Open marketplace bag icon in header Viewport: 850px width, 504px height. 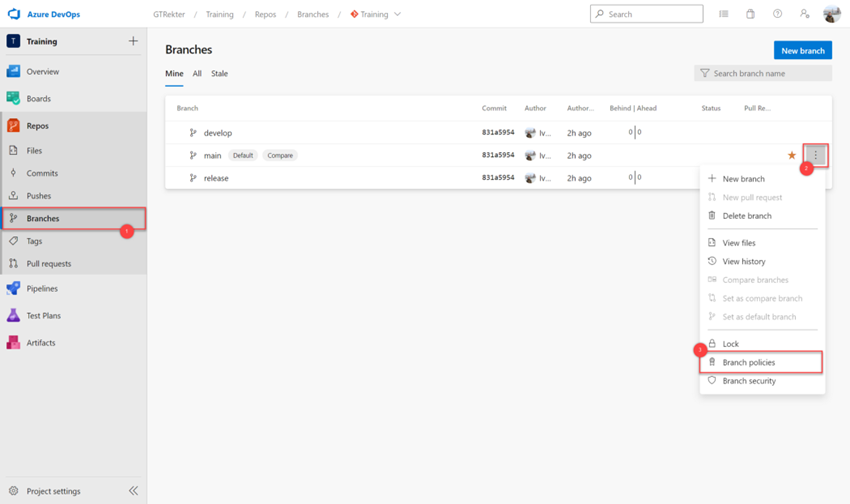[x=750, y=14]
